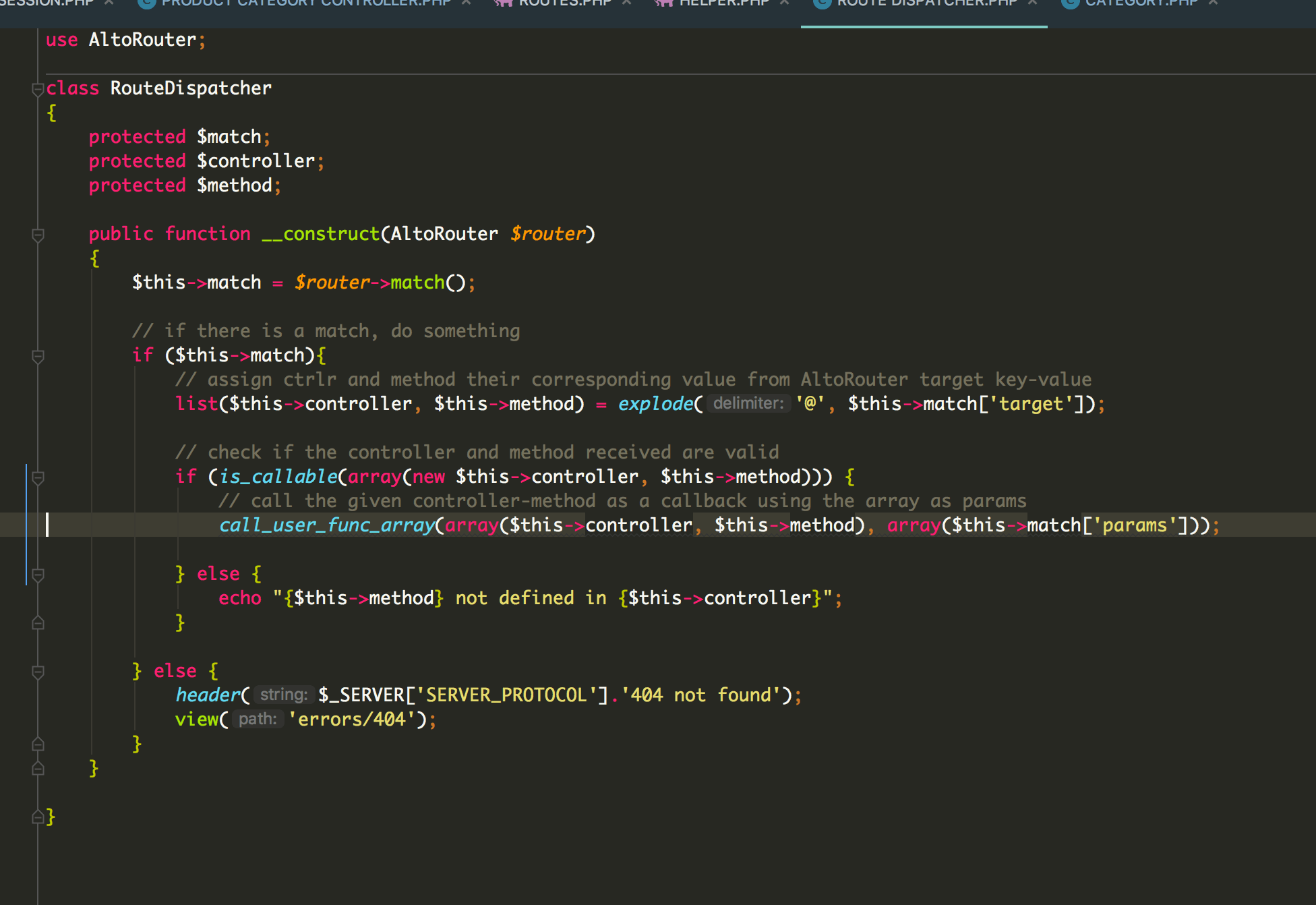Click the Helper.php elephant file icon

[x=663, y=3]
